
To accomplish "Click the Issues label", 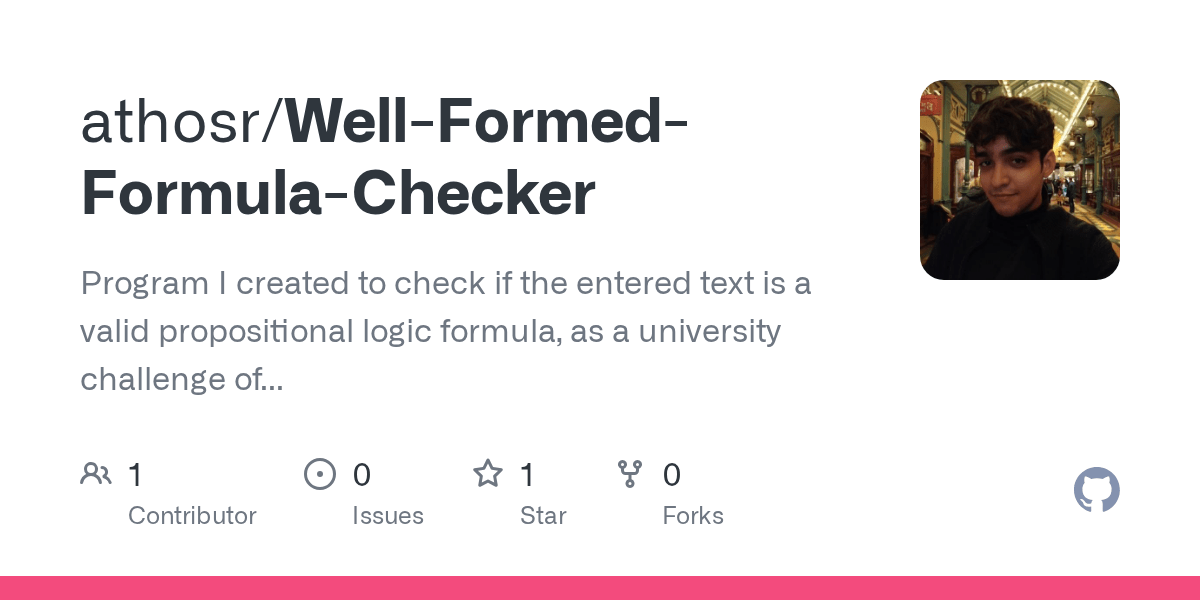I will click(387, 516).
